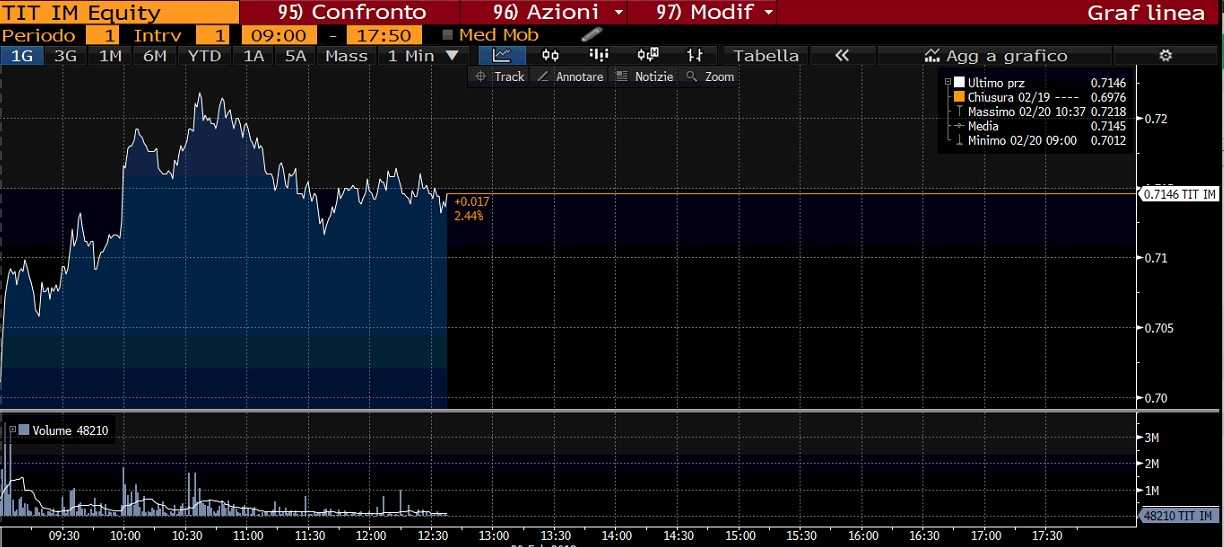The image size is (1224, 547).
Task: Click the white Ultimo prz color swatch
Action: [x=959, y=82]
